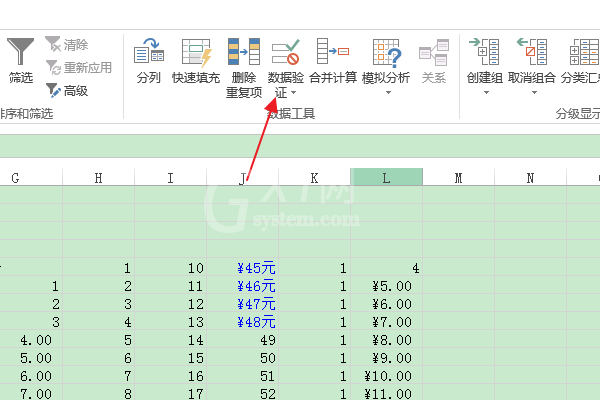Select column G cell showing 4.00
This screenshot has height=400, width=600.
click(31, 340)
